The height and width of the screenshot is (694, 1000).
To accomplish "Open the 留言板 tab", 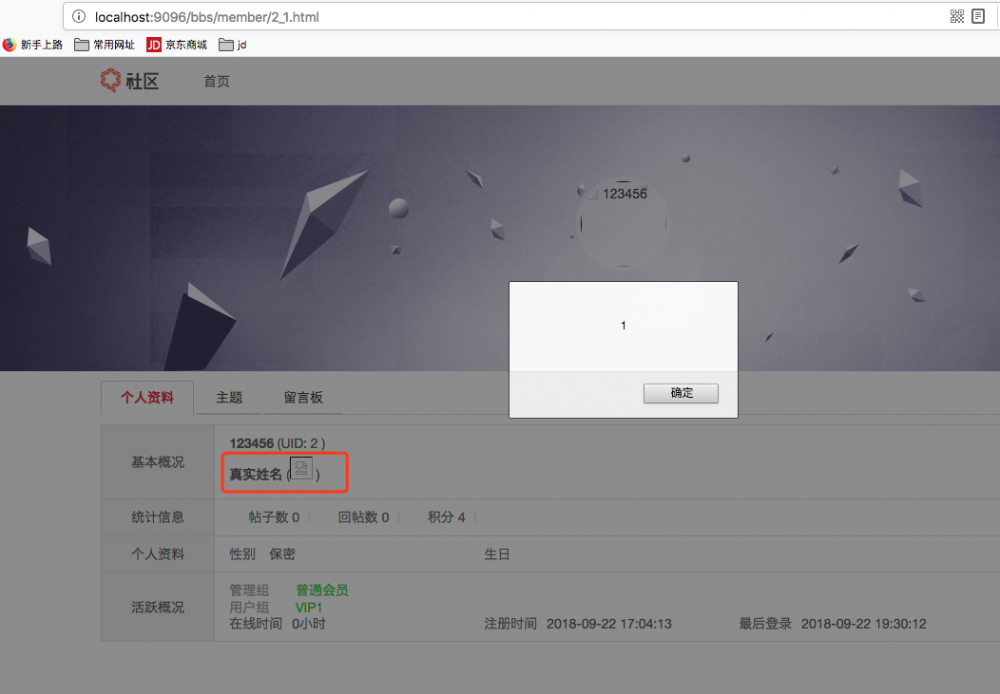I will [x=303, y=397].
